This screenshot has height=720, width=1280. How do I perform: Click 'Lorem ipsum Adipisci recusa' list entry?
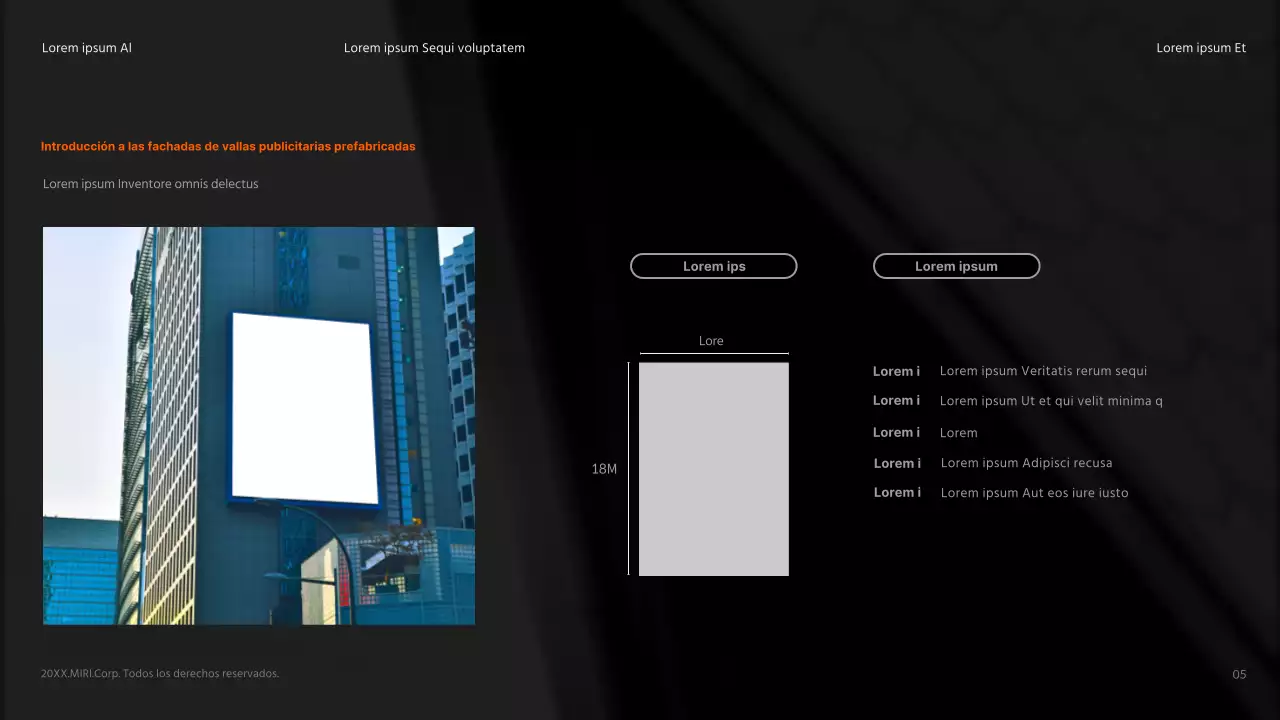coord(1026,463)
